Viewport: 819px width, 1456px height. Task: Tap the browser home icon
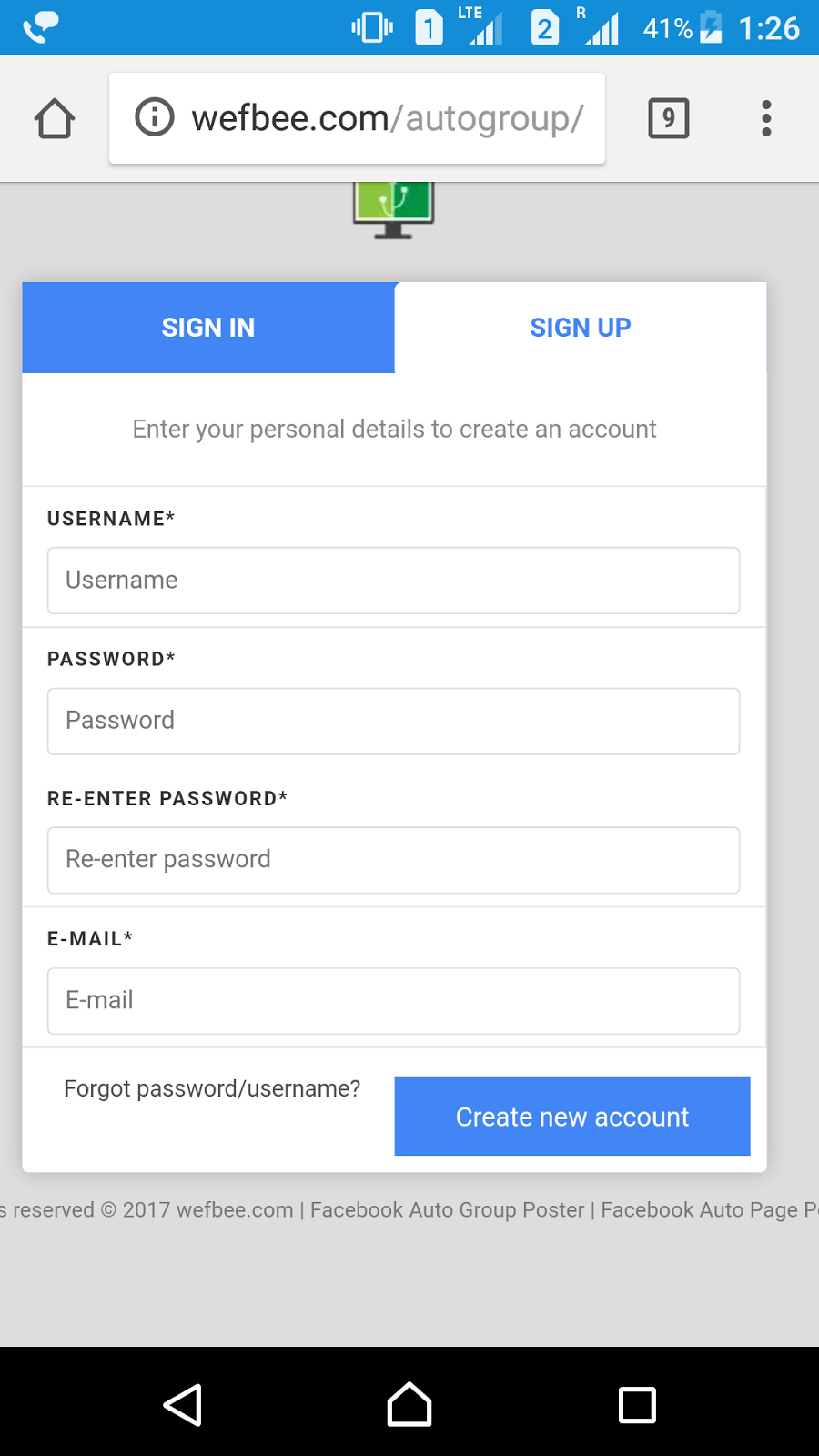click(55, 118)
